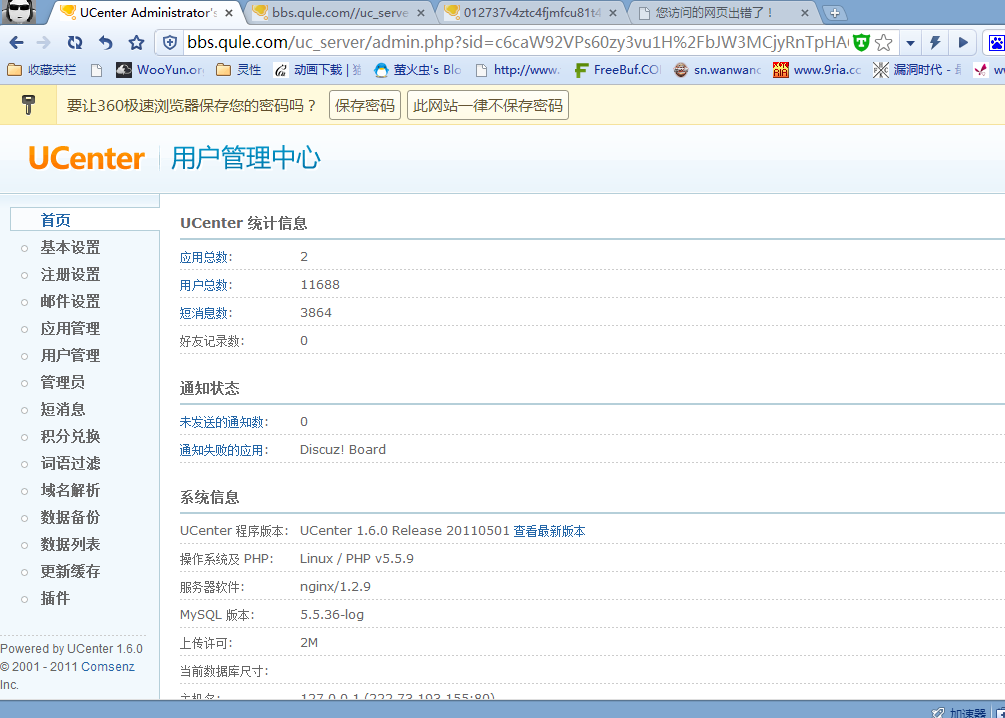Click the browser forward arrow

(44, 42)
